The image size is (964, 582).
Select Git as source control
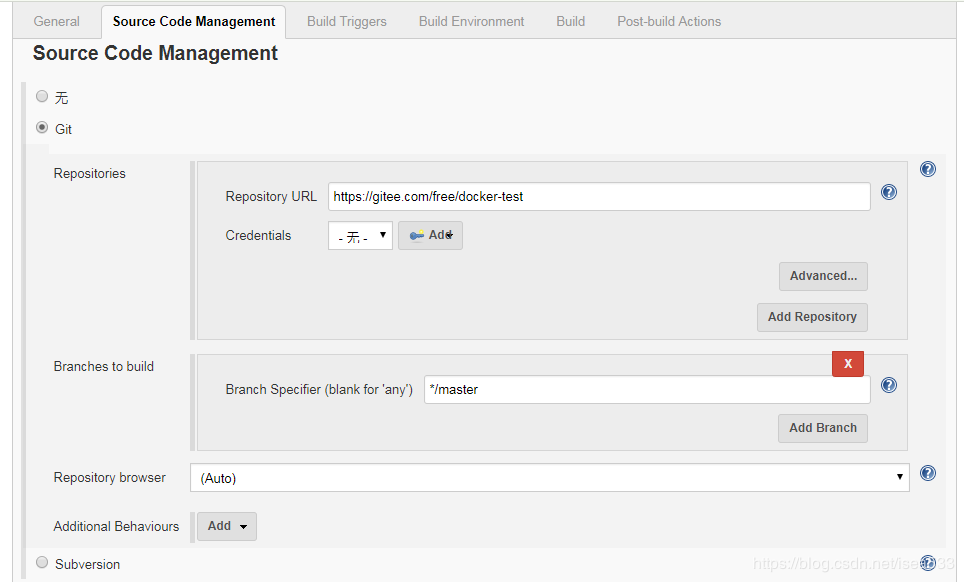(41, 129)
